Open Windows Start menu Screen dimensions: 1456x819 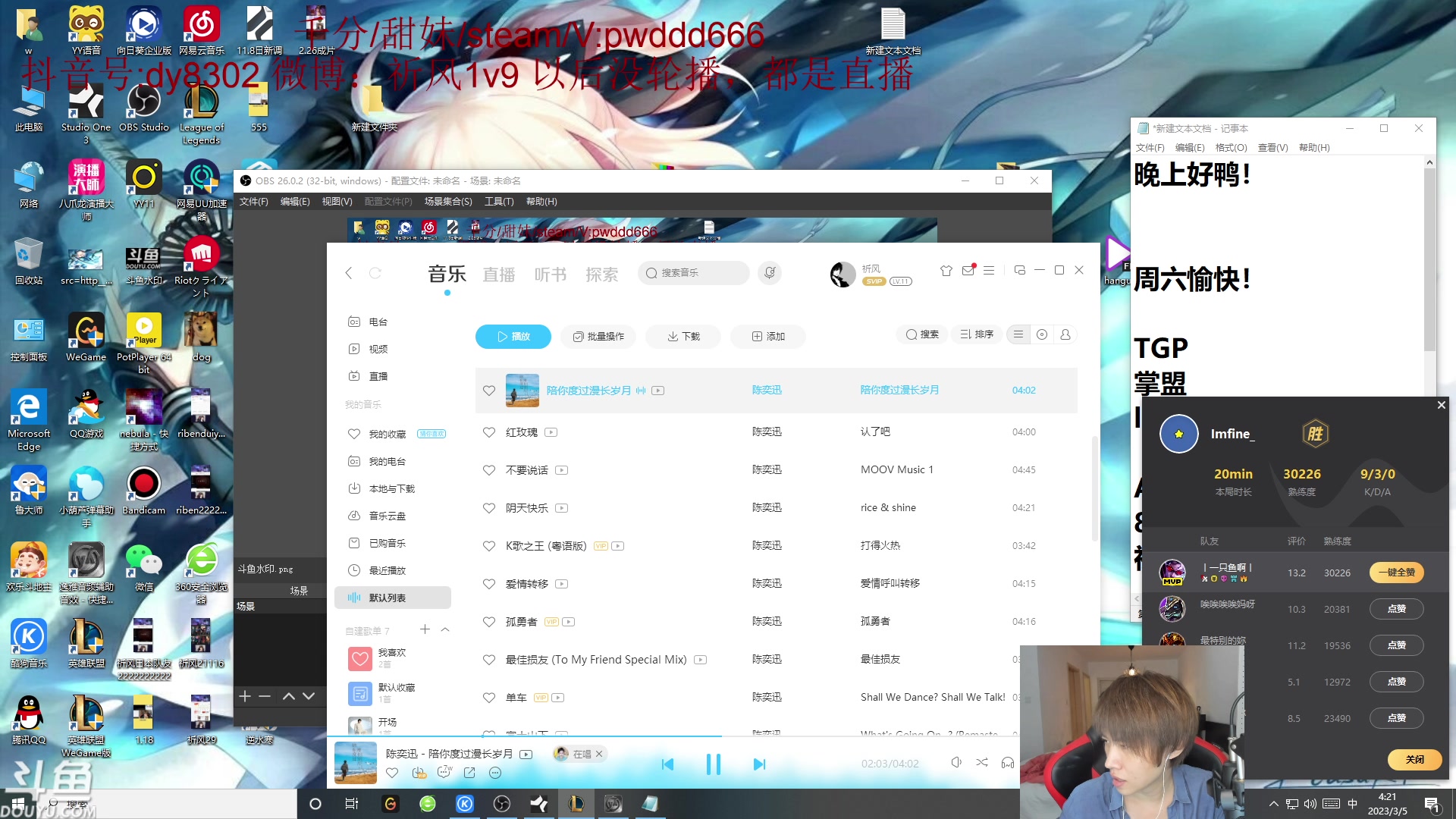tap(17, 804)
